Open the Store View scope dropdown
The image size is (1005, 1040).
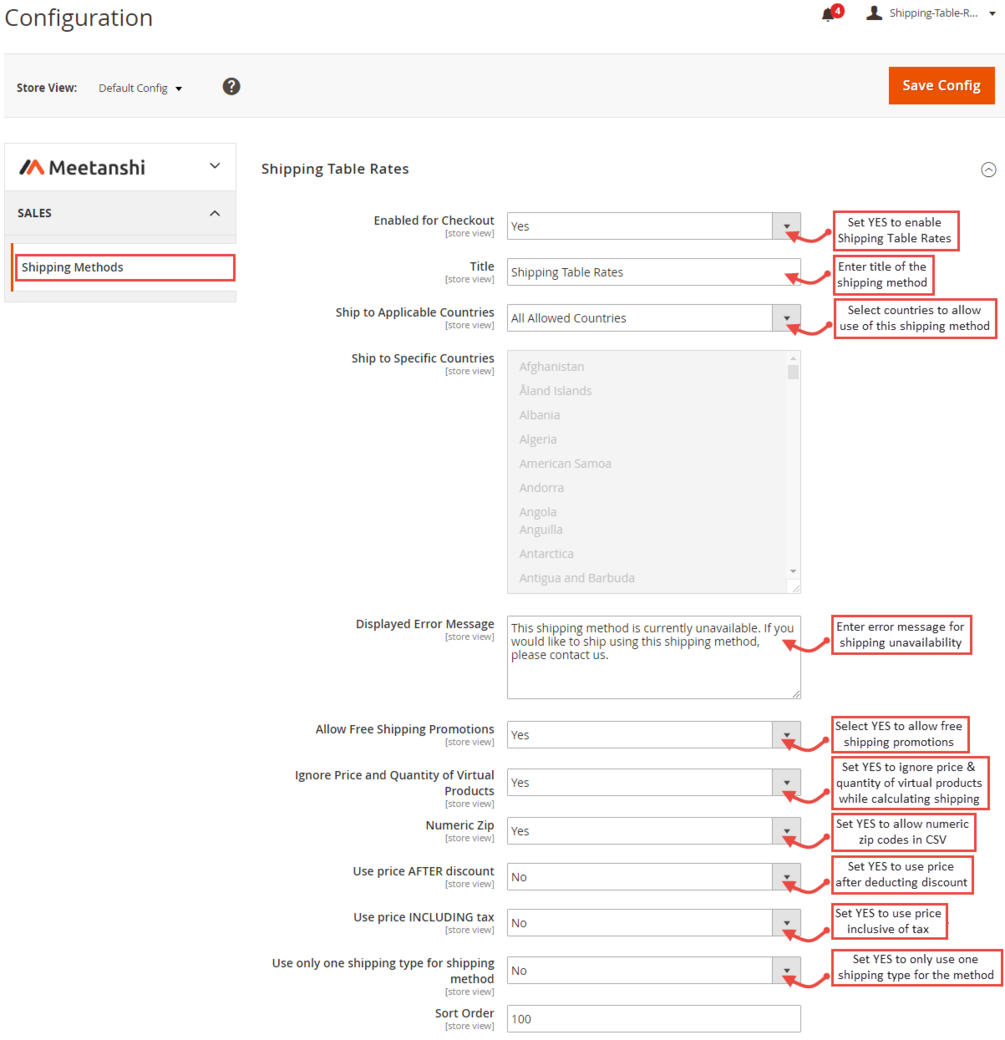click(141, 88)
